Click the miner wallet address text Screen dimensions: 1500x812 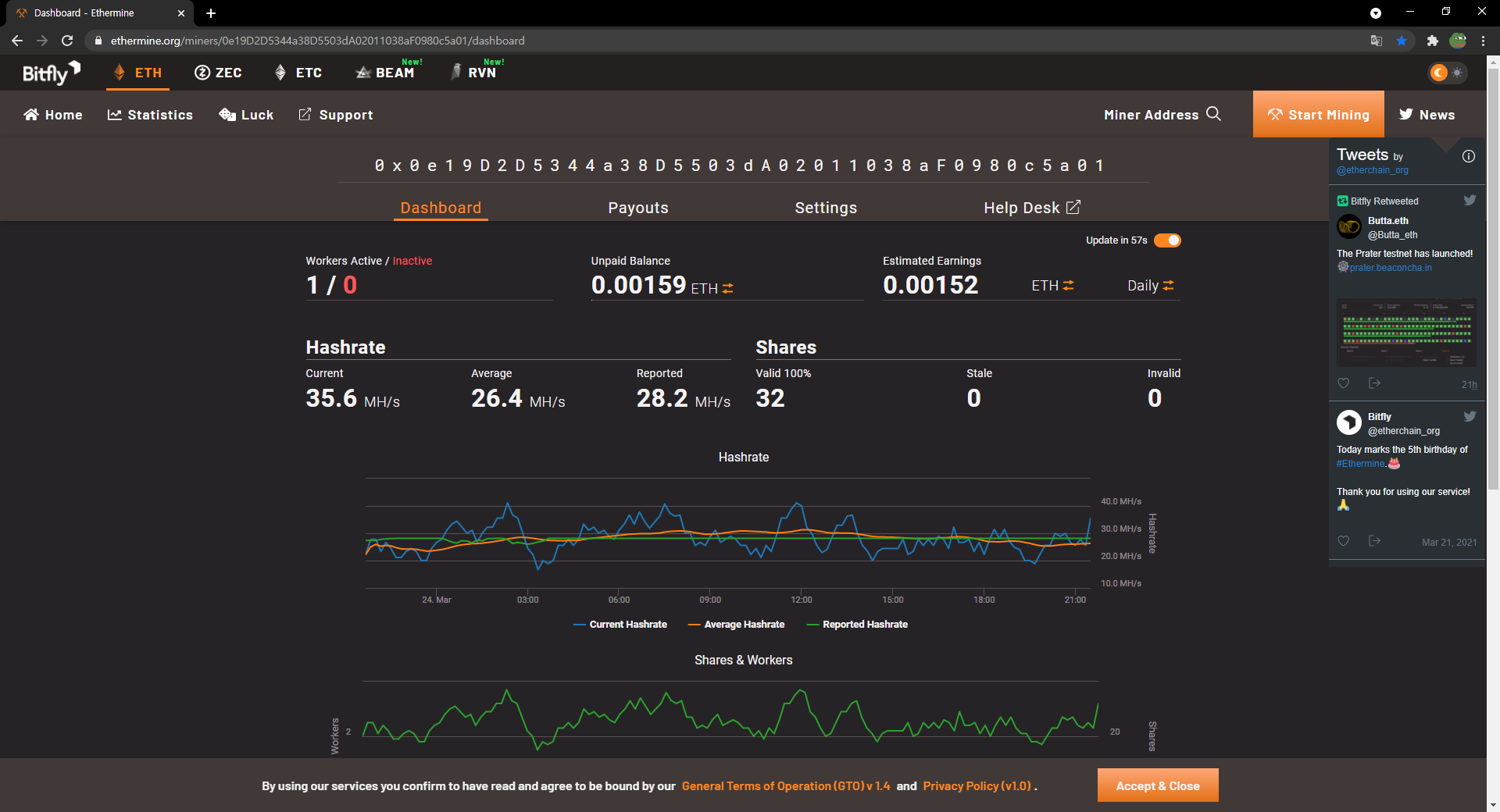tap(740, 166)
